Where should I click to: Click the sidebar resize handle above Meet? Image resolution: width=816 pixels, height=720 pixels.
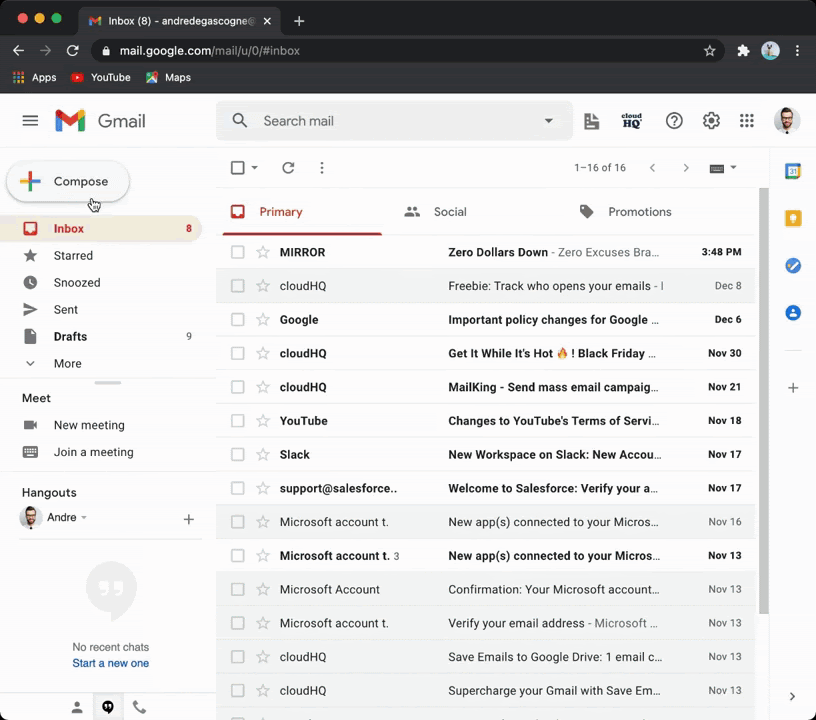pyautogui.click(x=108, y=383)
